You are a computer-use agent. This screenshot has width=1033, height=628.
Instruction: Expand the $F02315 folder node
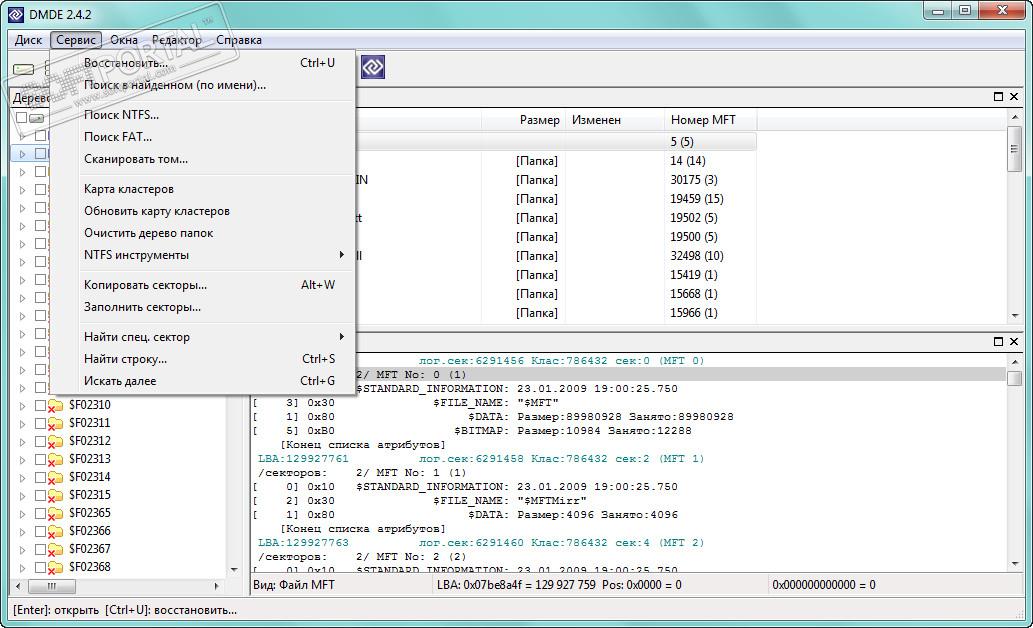(x=22, y=496)
